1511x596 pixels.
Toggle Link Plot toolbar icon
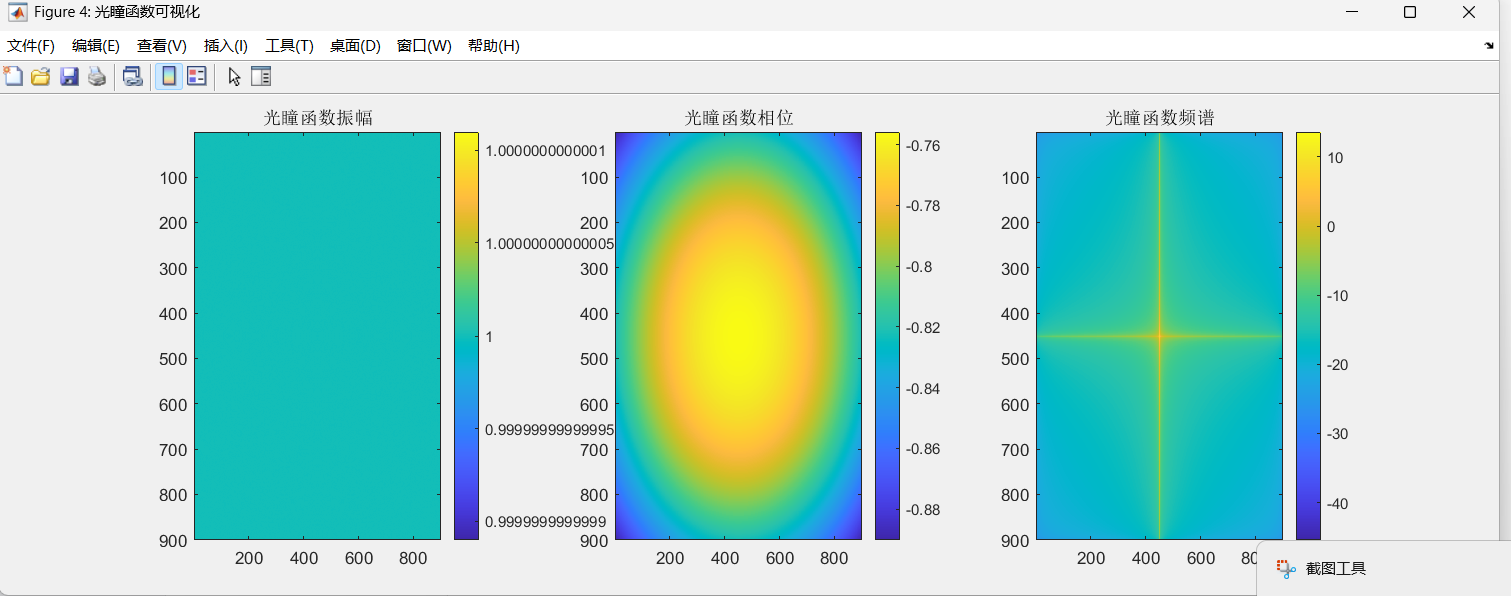point(132,76)
